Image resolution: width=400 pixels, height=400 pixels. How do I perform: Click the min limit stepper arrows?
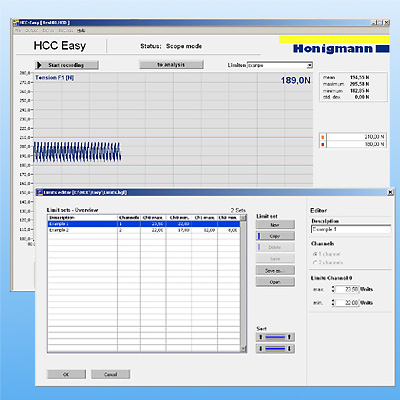[x=333, y=303]
